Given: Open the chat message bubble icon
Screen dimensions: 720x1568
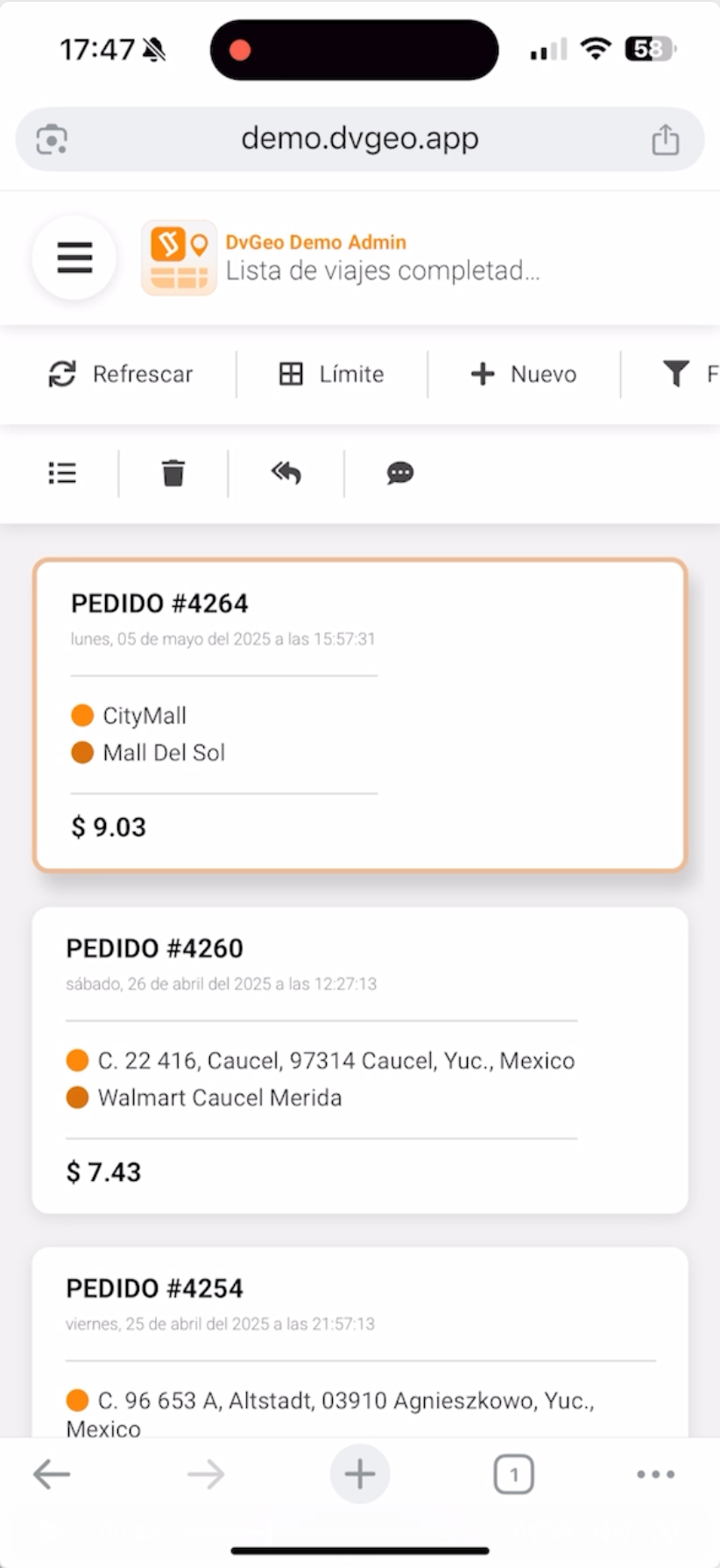Looking at the screenshot, I should pyautogui.click(x=400, y=473).
